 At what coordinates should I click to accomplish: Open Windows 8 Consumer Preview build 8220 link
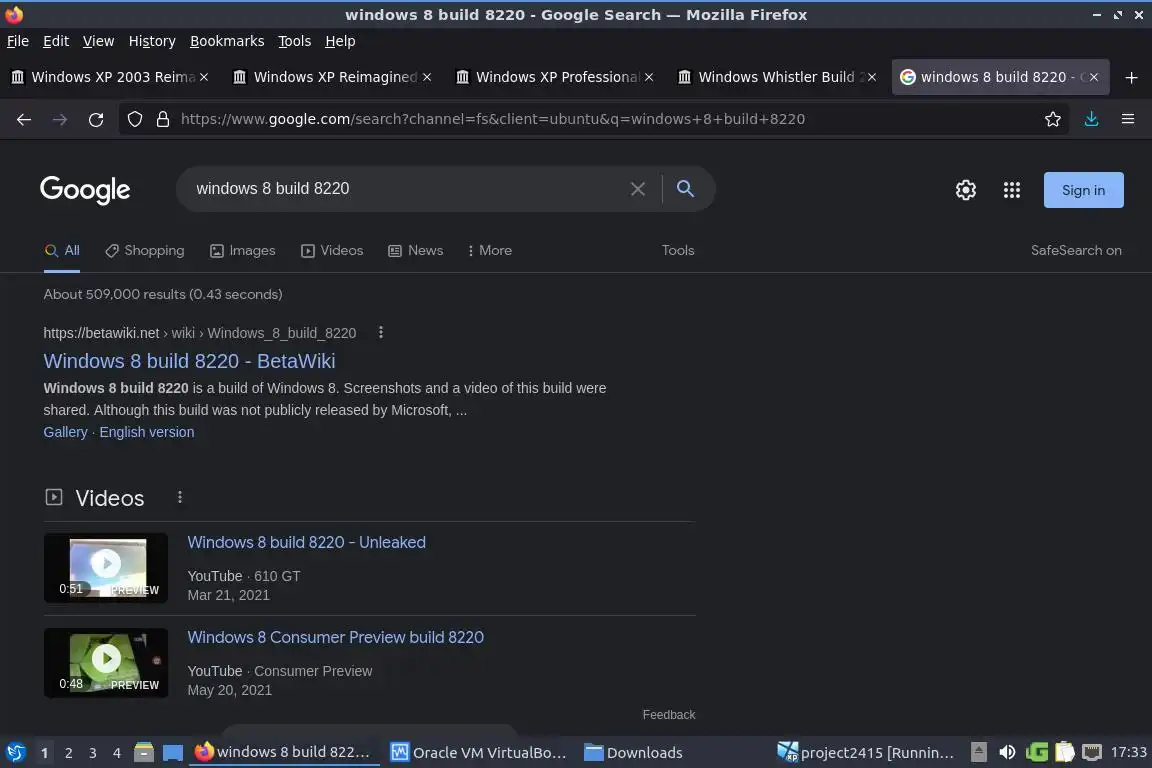pos(336,637)
